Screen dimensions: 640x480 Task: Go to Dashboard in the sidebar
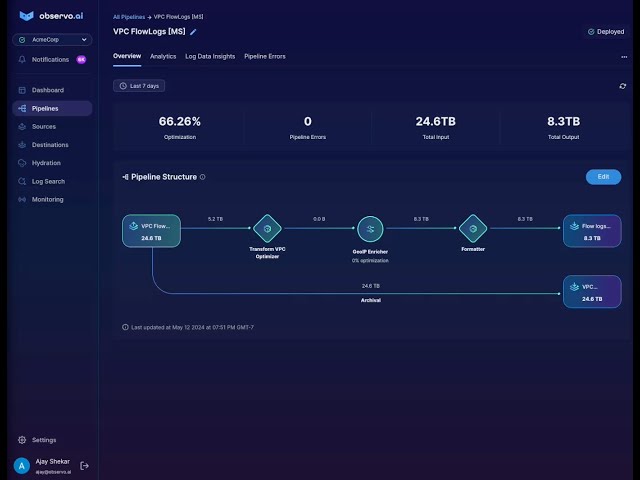pyautogui.click(x=52, y=90)
